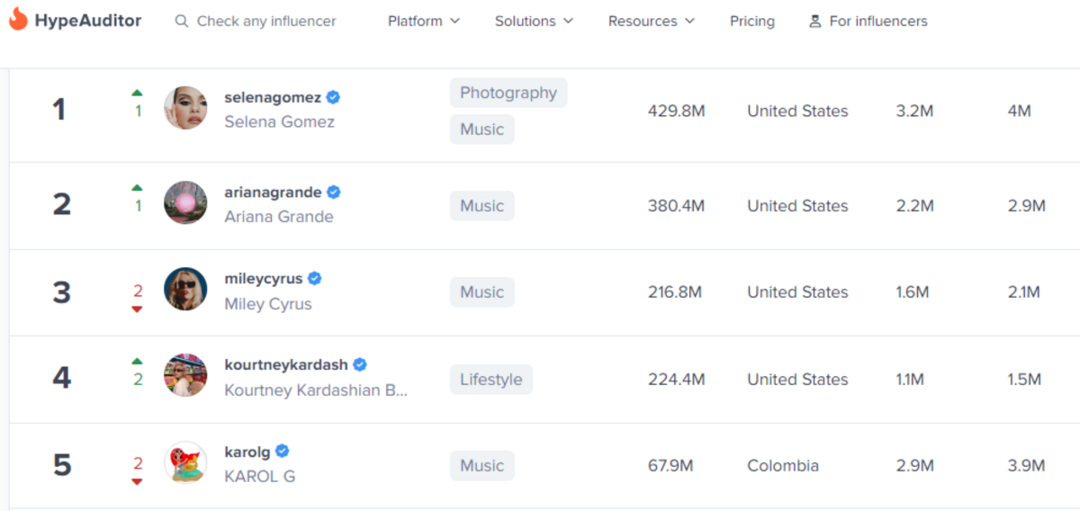Screen dimensions: 1080x511
Task: Click Selena Gomez's verified badge
Action: tap(334, 97)
